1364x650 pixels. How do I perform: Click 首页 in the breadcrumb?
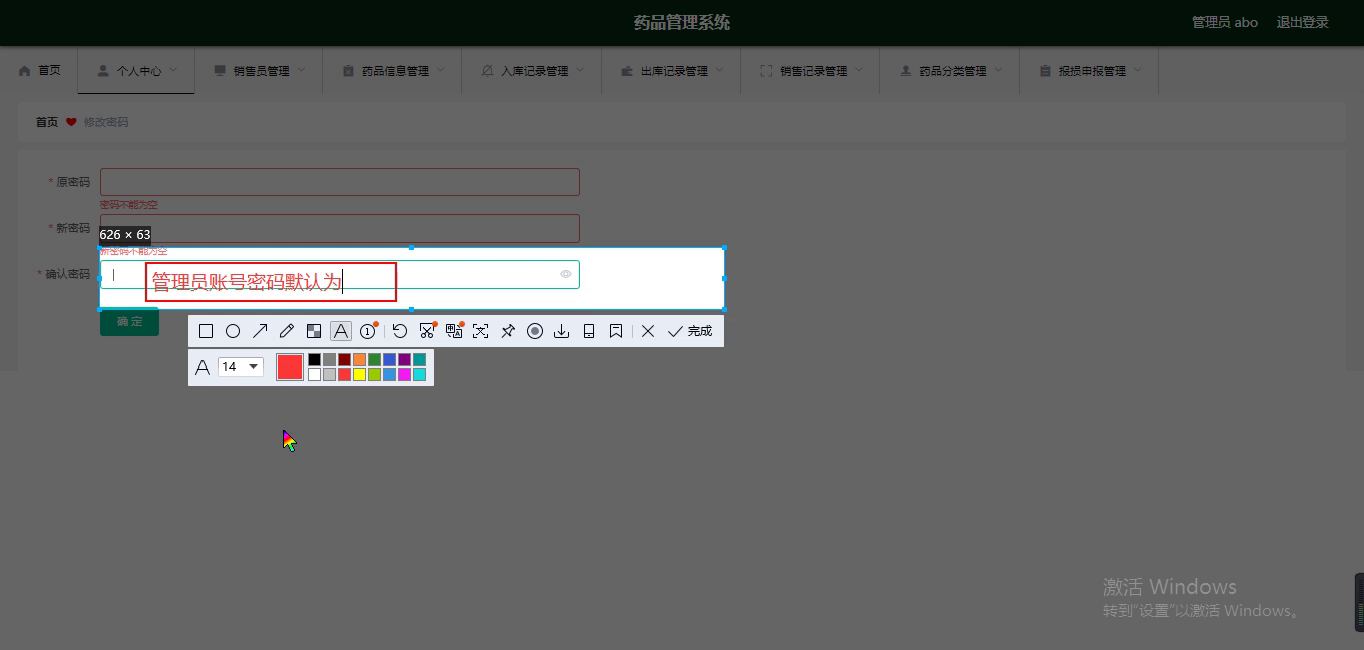pyautogui.click(x=47, y=122)
